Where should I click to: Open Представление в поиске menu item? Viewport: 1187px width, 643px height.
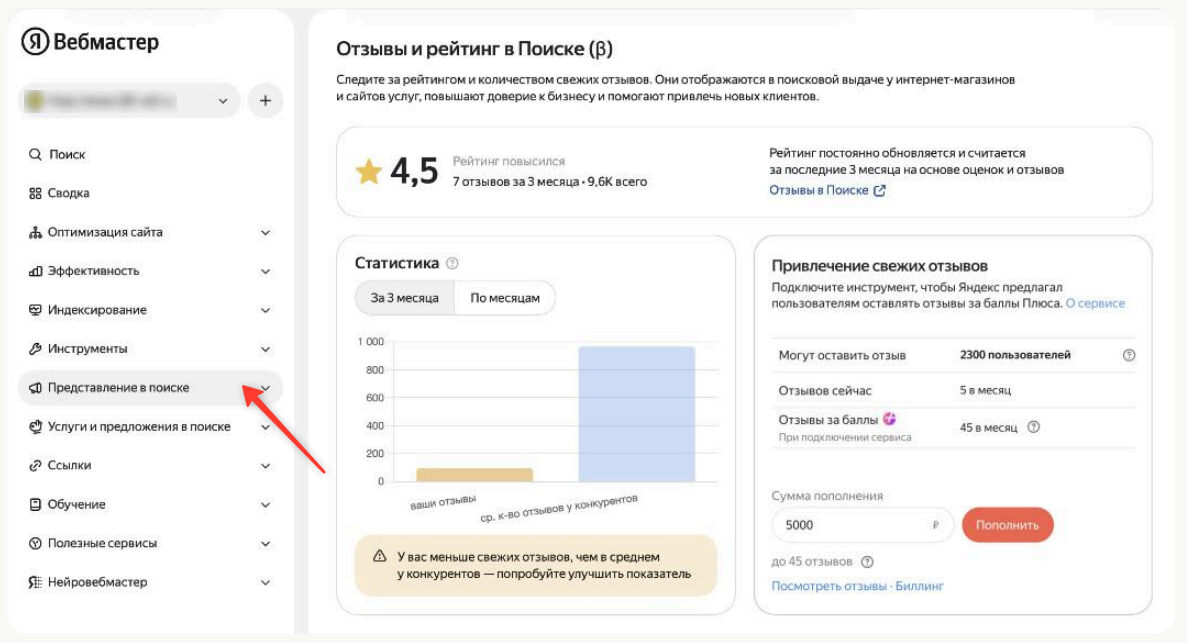click(x=150, y=388)
